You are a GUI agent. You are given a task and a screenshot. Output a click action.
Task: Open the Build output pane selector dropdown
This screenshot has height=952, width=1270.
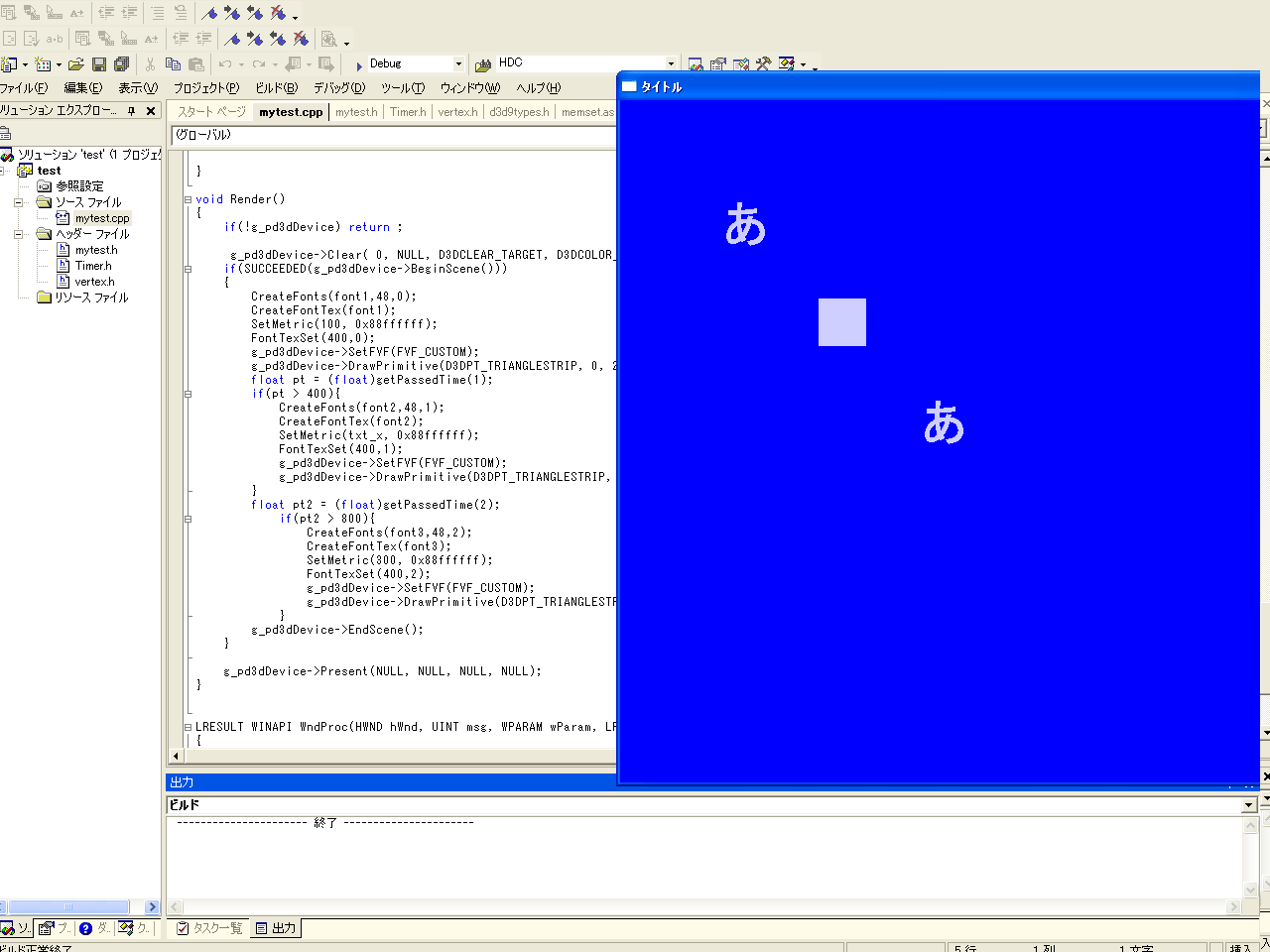(1250, 805)
